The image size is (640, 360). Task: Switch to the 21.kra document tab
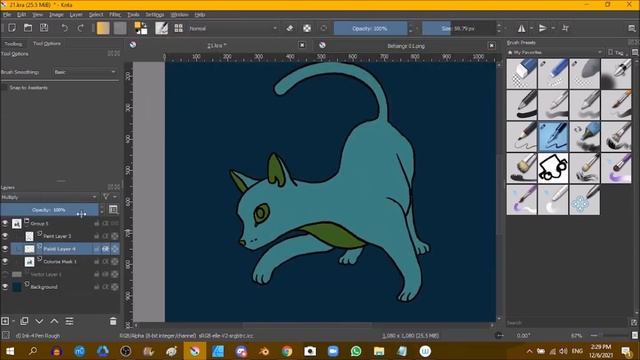tap(216, 45)
